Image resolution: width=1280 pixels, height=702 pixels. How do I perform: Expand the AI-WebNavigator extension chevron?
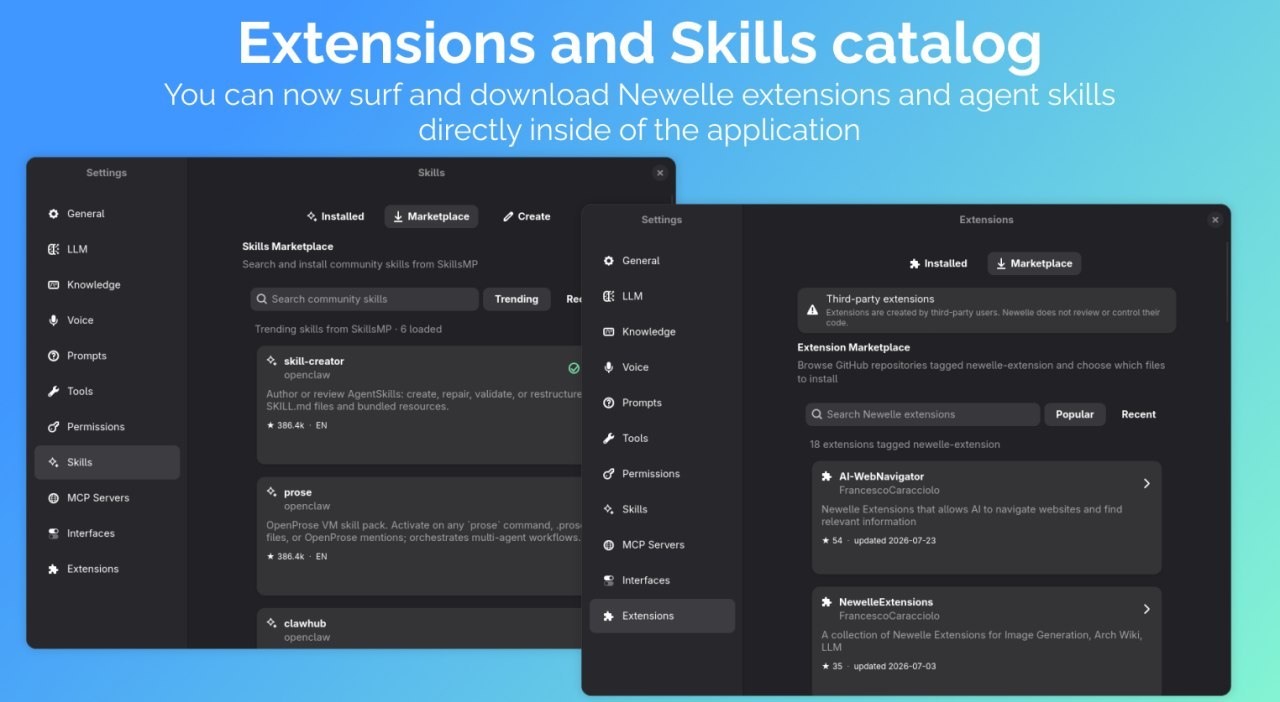point(1147,483)
